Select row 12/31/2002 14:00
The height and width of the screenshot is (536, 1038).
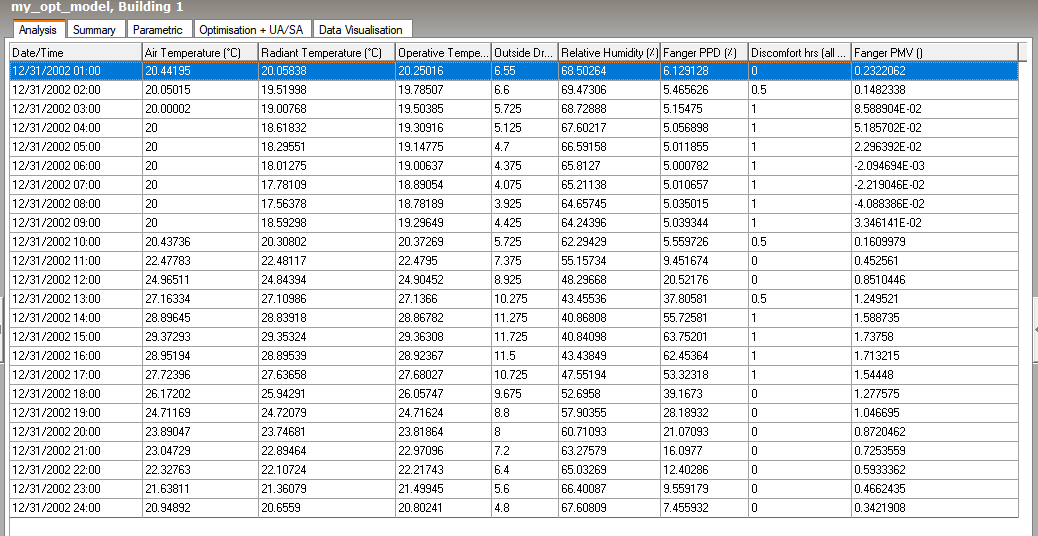pos(514,318)
